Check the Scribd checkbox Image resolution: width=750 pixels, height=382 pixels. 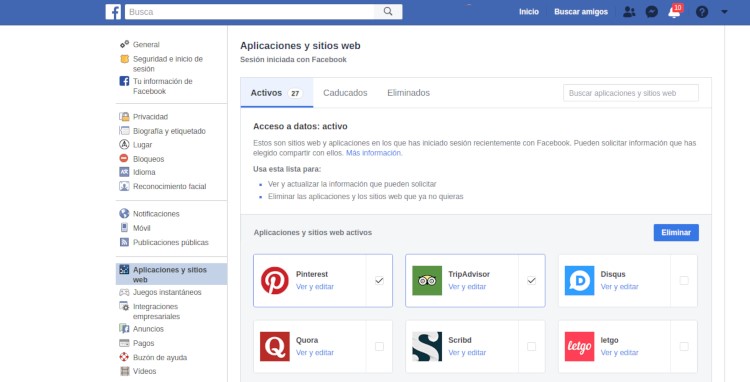[531, 347]
